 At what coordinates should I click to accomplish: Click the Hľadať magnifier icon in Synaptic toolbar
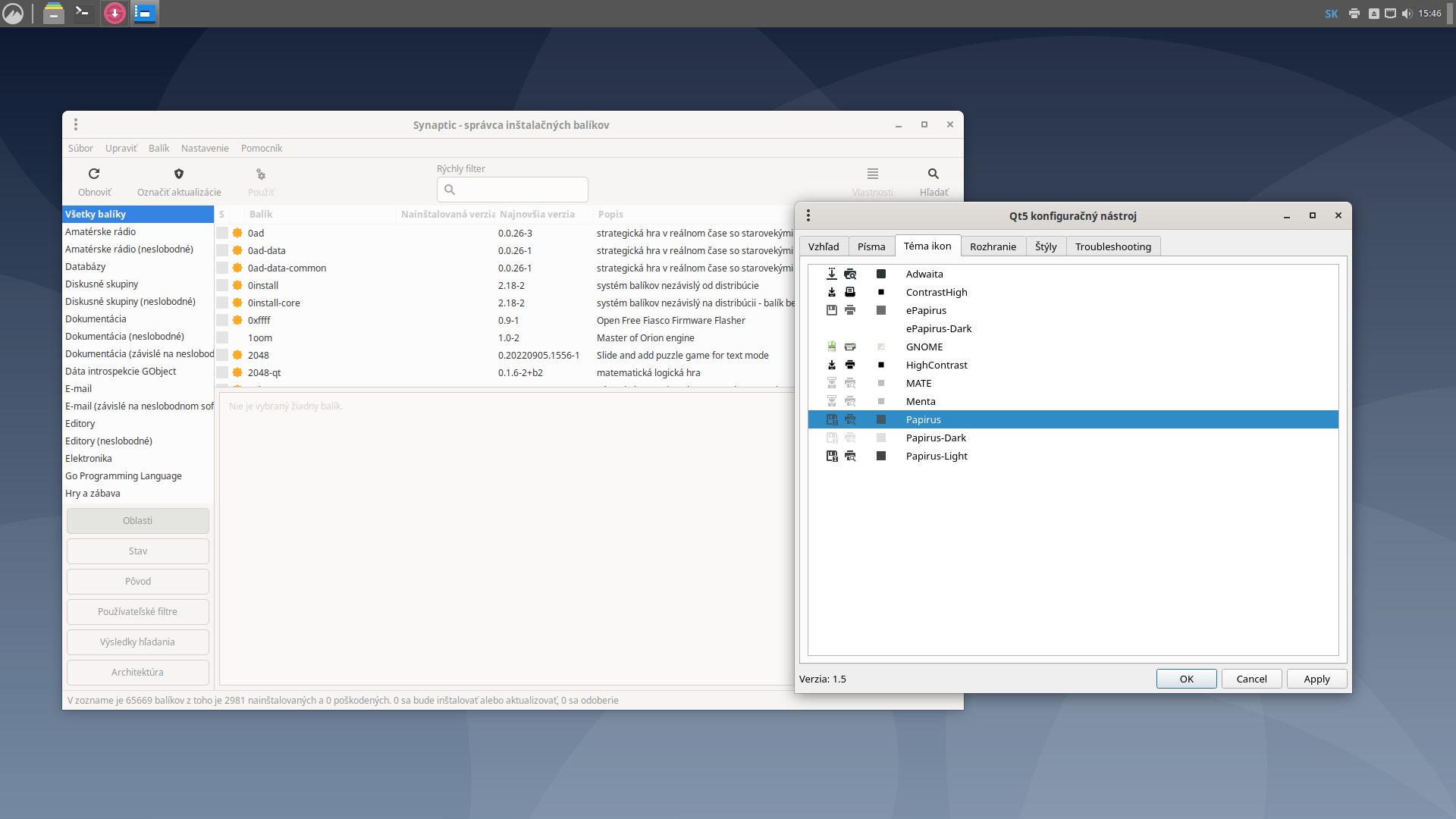coord(934,174)
